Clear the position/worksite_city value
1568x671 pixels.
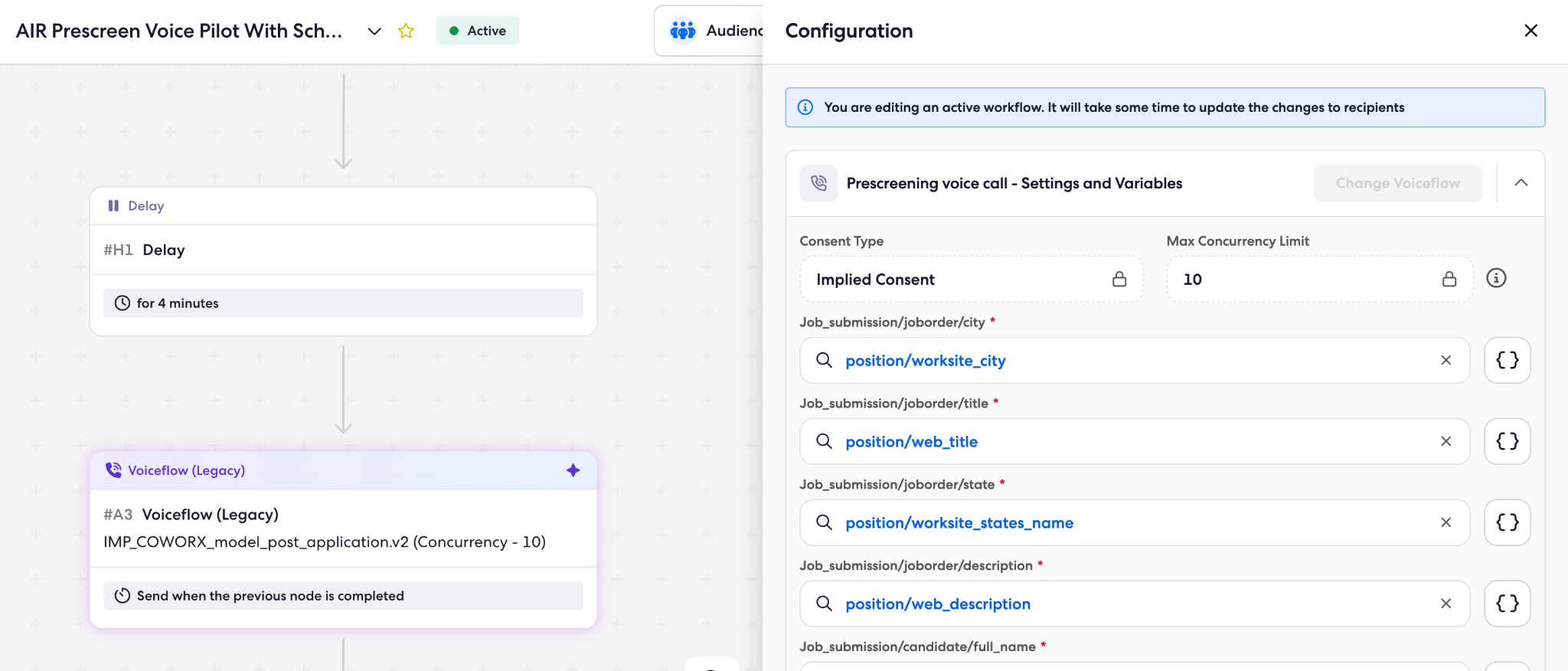tap(1446, 360)
